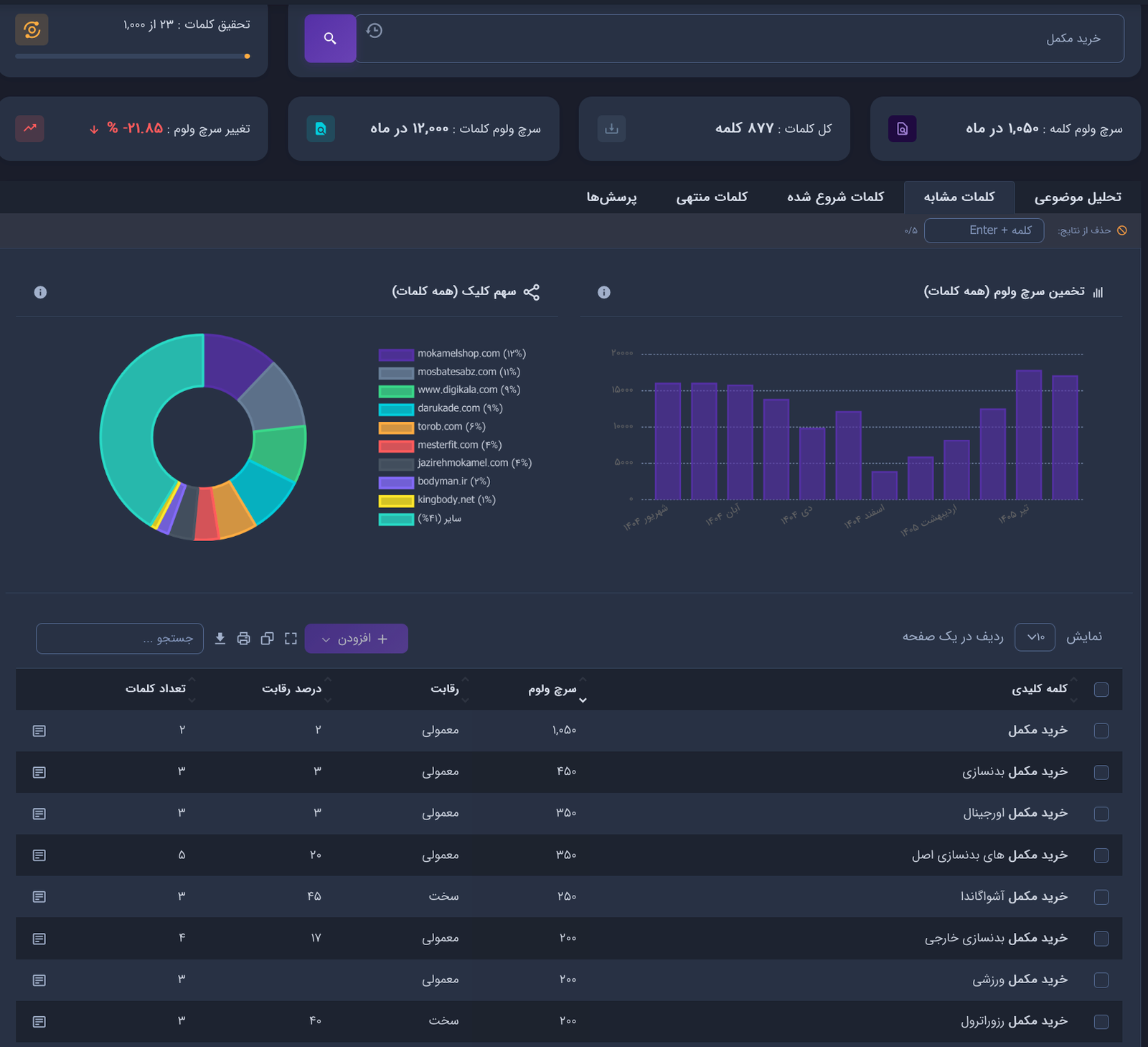Check the box for خرید مکمل بدنسازی row
Screen dimensions: 1148x1047
pos(1101,772)
